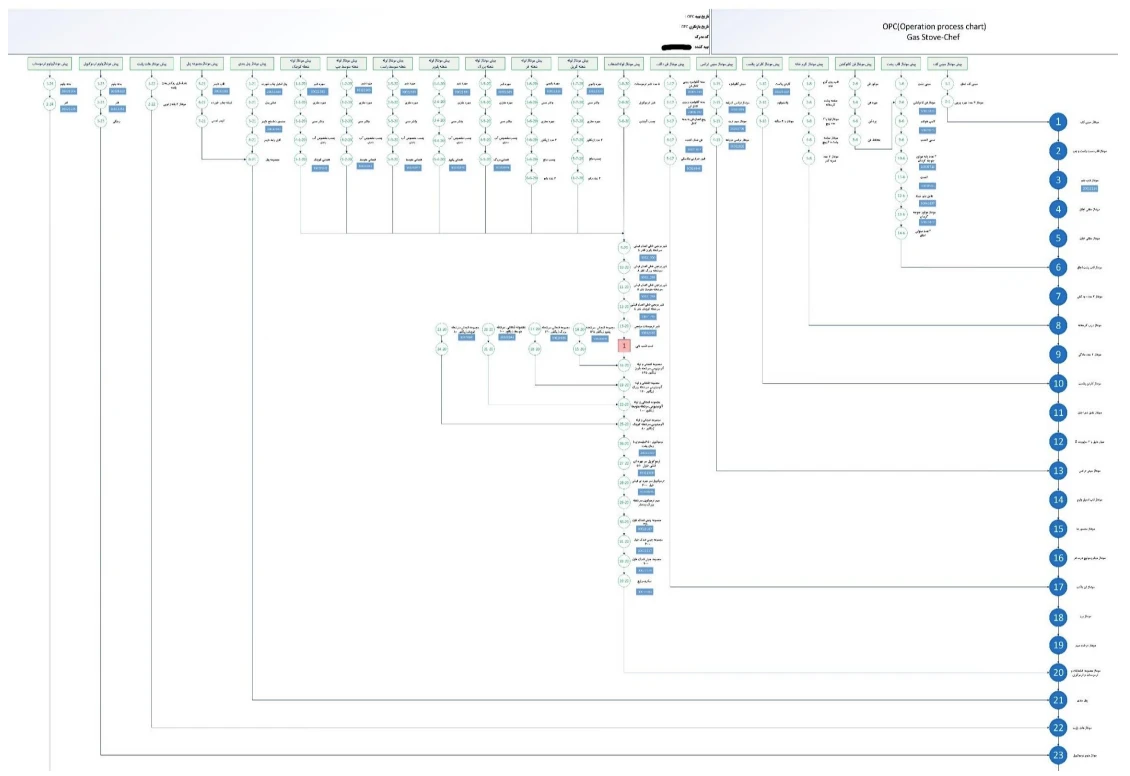Click the blue node numbered 2
The width and height of the screenshot is (1130, 776).
(x=1058, y=151)
